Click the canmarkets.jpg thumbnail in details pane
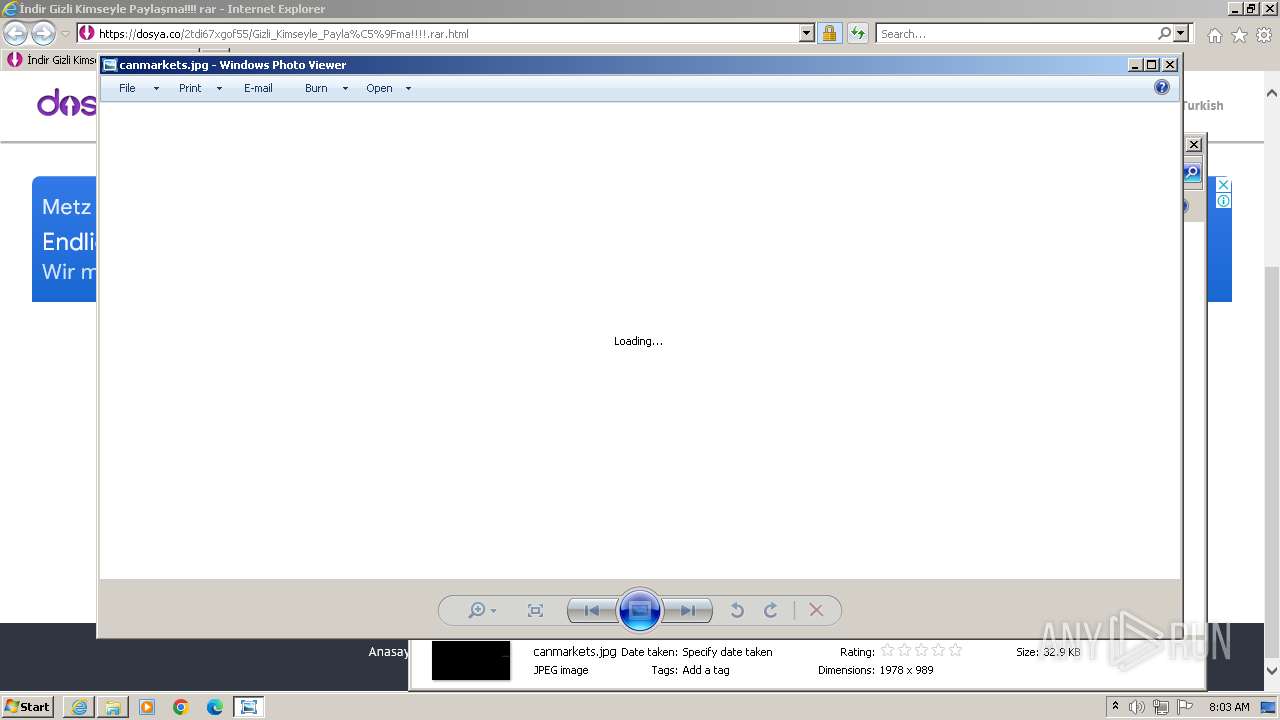Viewport: 1280px width, 720px height. tap(471, 661)
